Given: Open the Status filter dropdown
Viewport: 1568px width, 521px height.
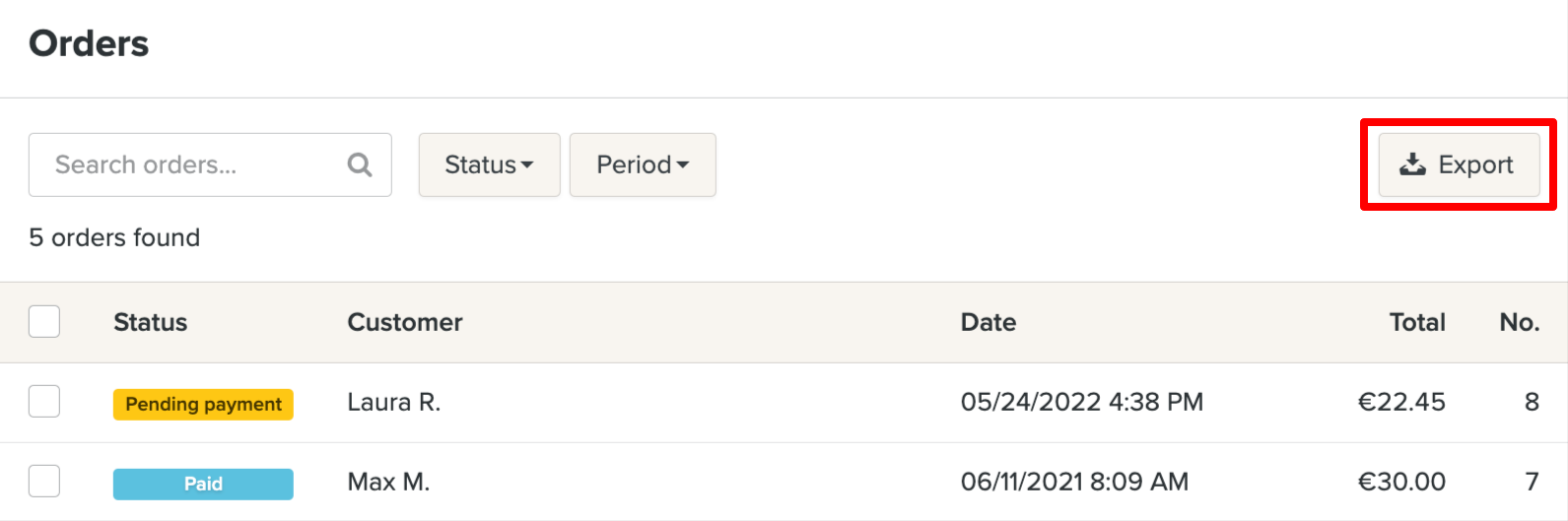Looking at the screenshot, I should point(489,164).
